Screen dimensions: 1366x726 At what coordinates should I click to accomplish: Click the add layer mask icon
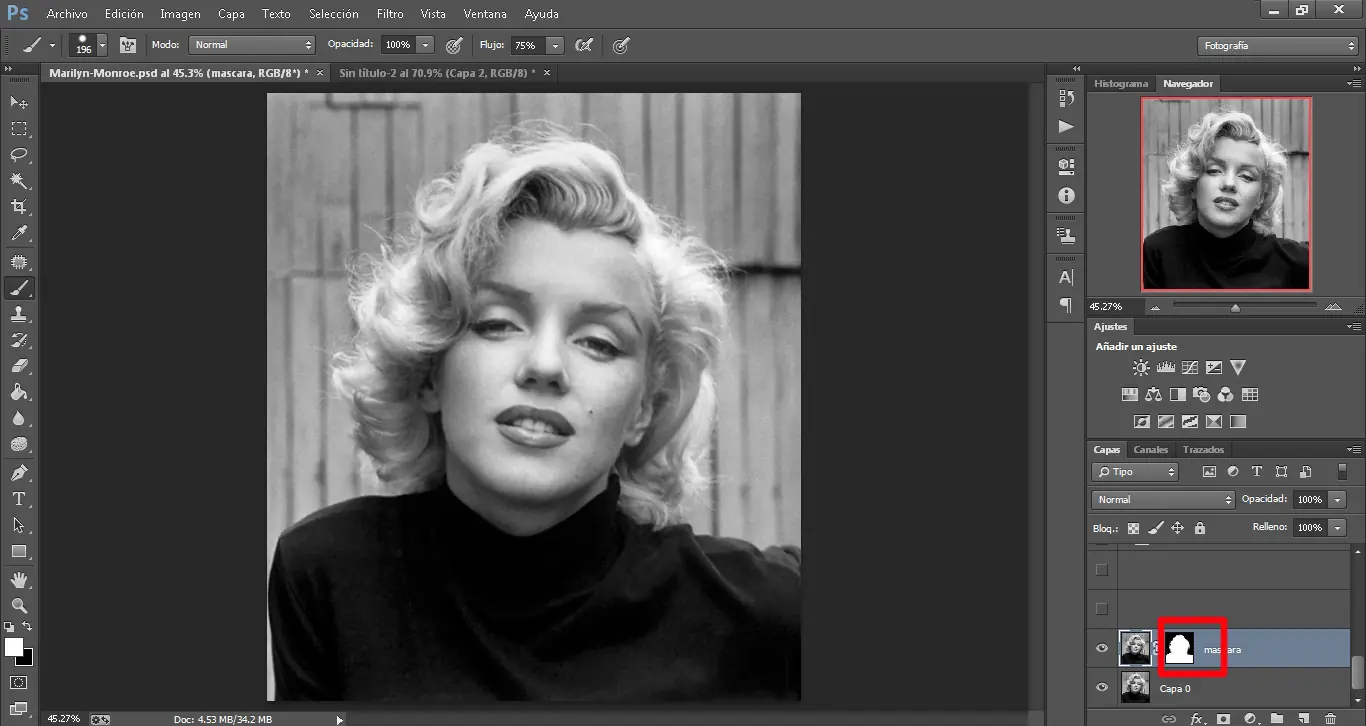click(x=1223, y=718)
